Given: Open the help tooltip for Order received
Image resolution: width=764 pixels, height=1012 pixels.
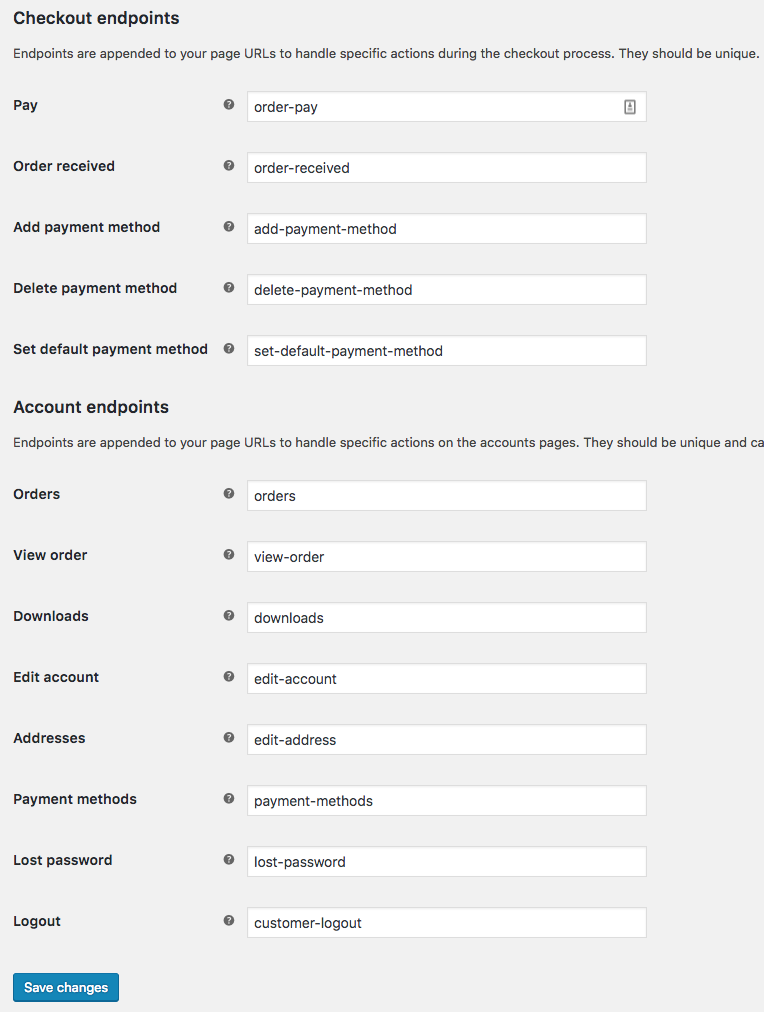Looking at the screenshot, I should (x=229, y=166).
